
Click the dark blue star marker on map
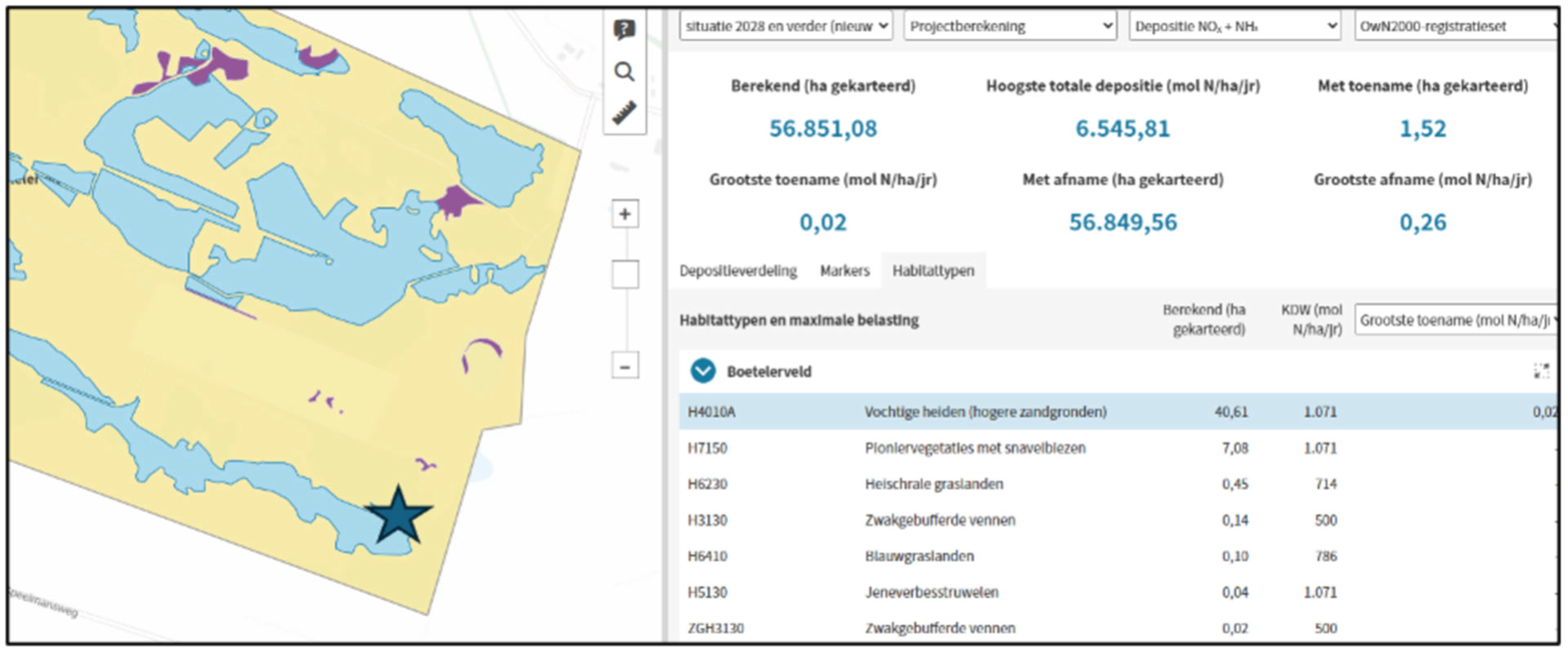click(x=398, y=516)
